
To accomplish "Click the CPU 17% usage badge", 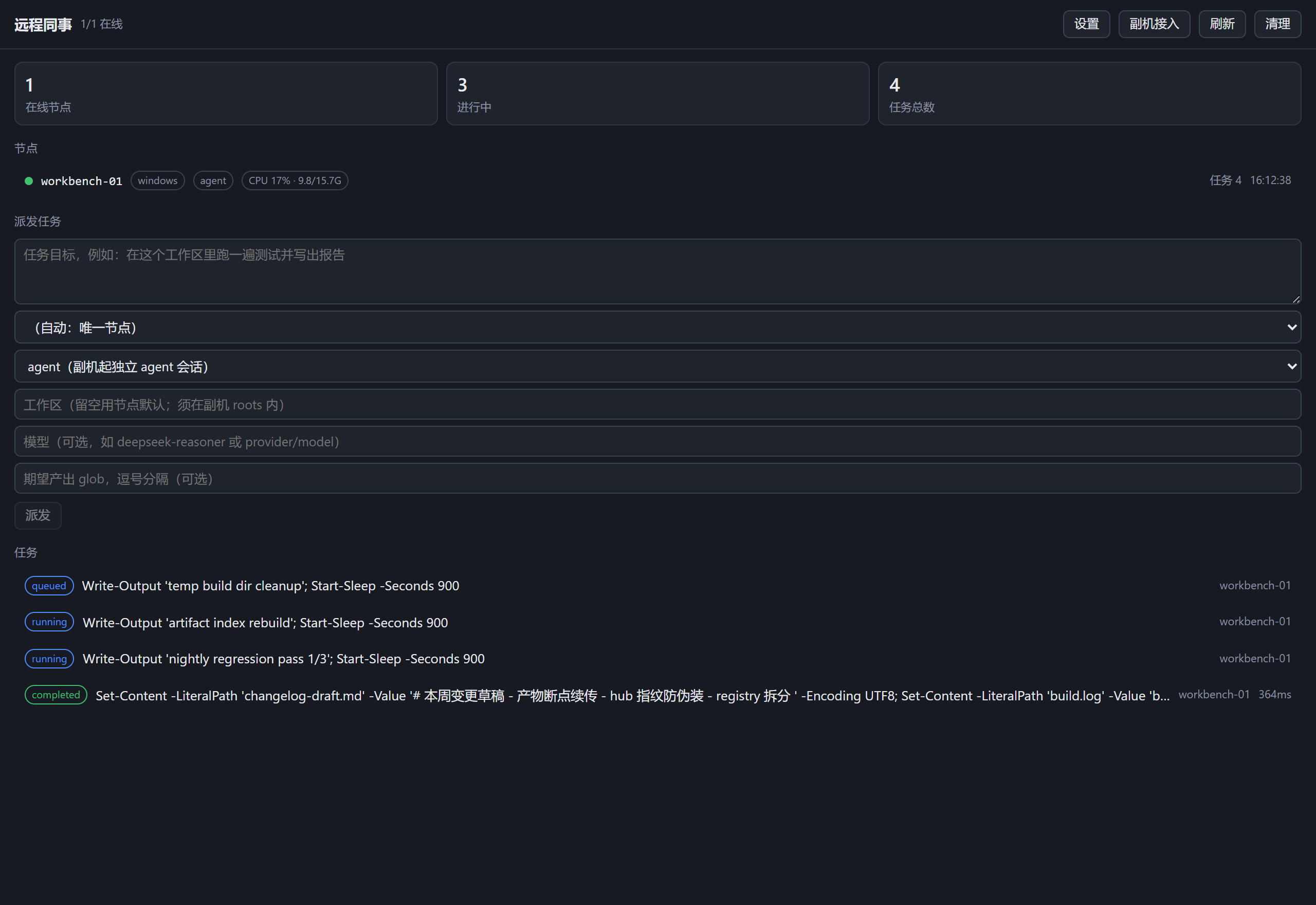I will [x=295, y=180].
